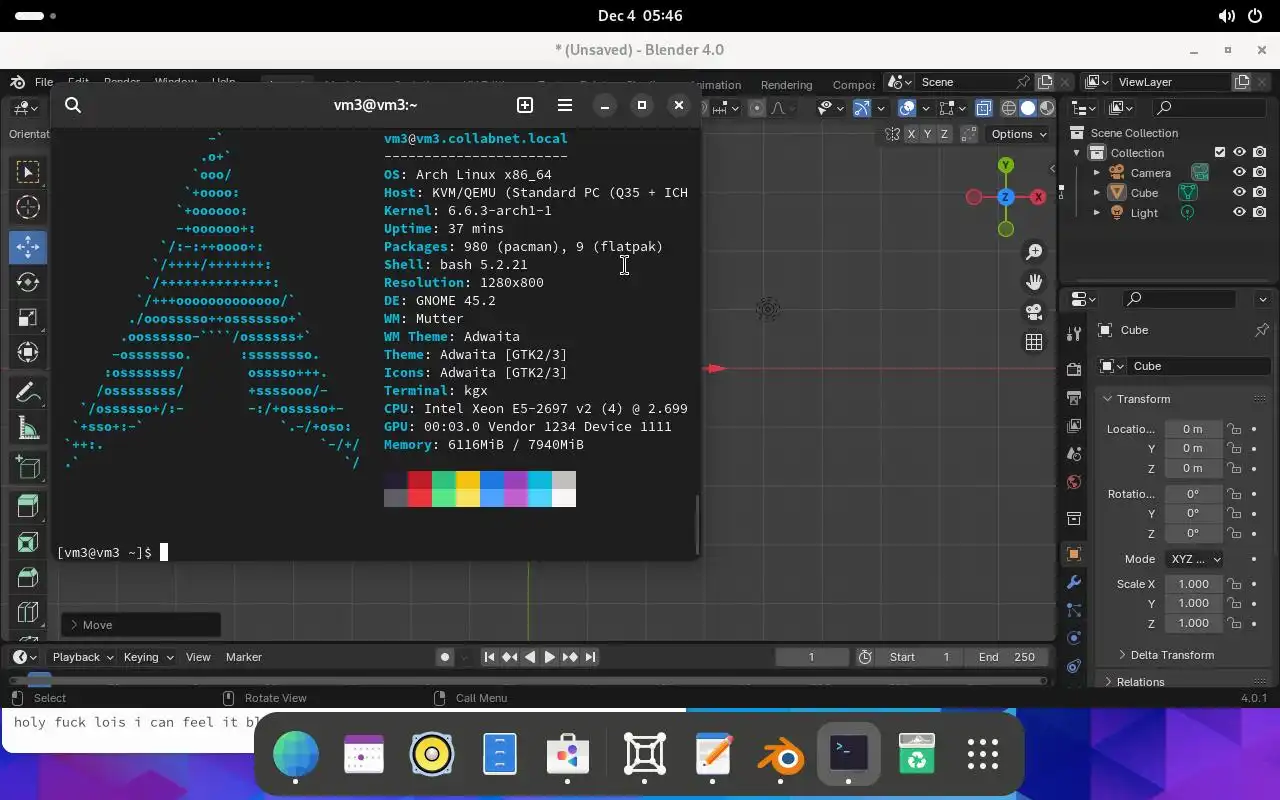Activate the Select Box tool
Viewport: 1280px width, 800px height.
click(x=28, y=172)
